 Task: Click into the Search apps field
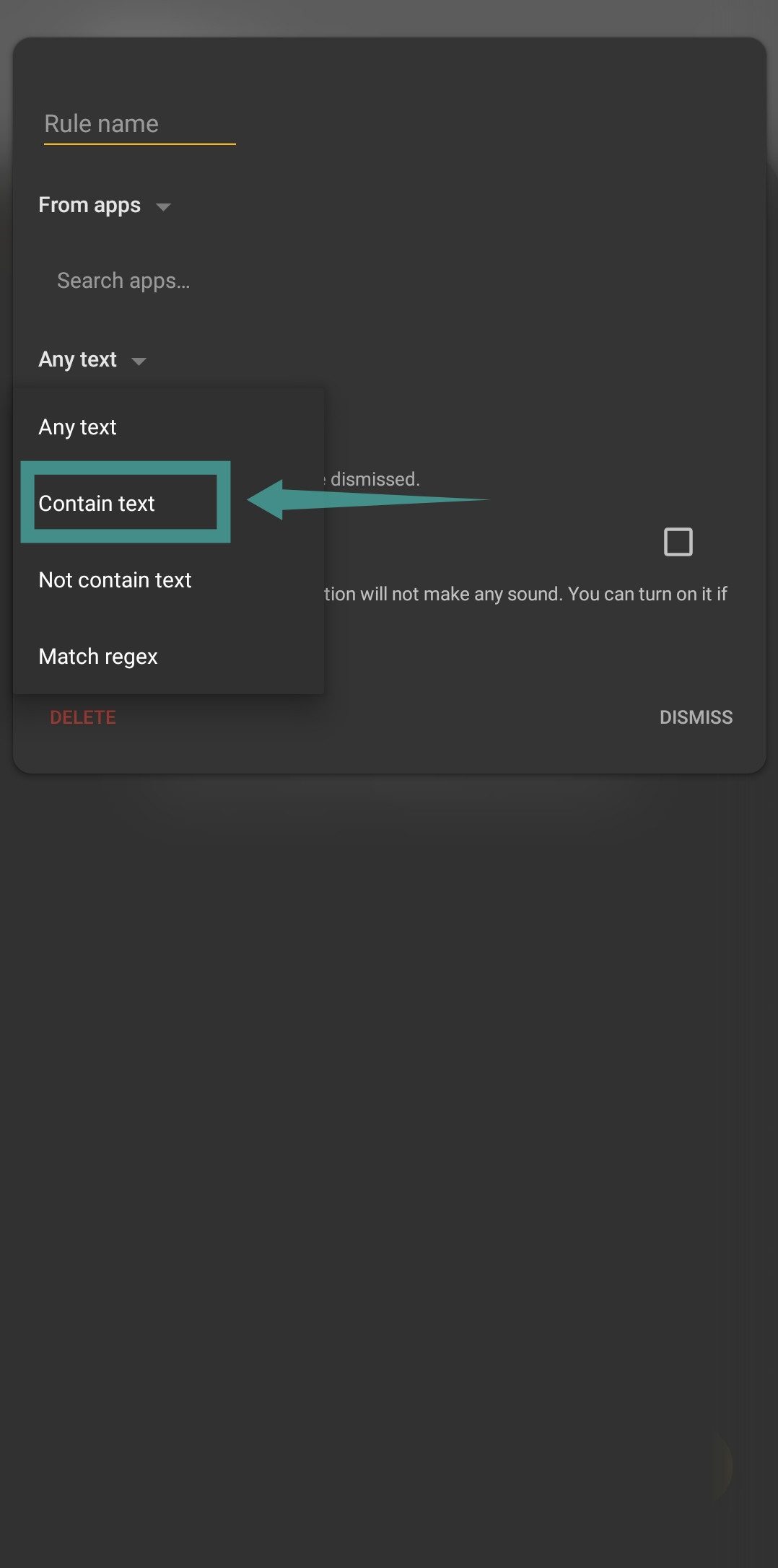(x=123, y=281)
